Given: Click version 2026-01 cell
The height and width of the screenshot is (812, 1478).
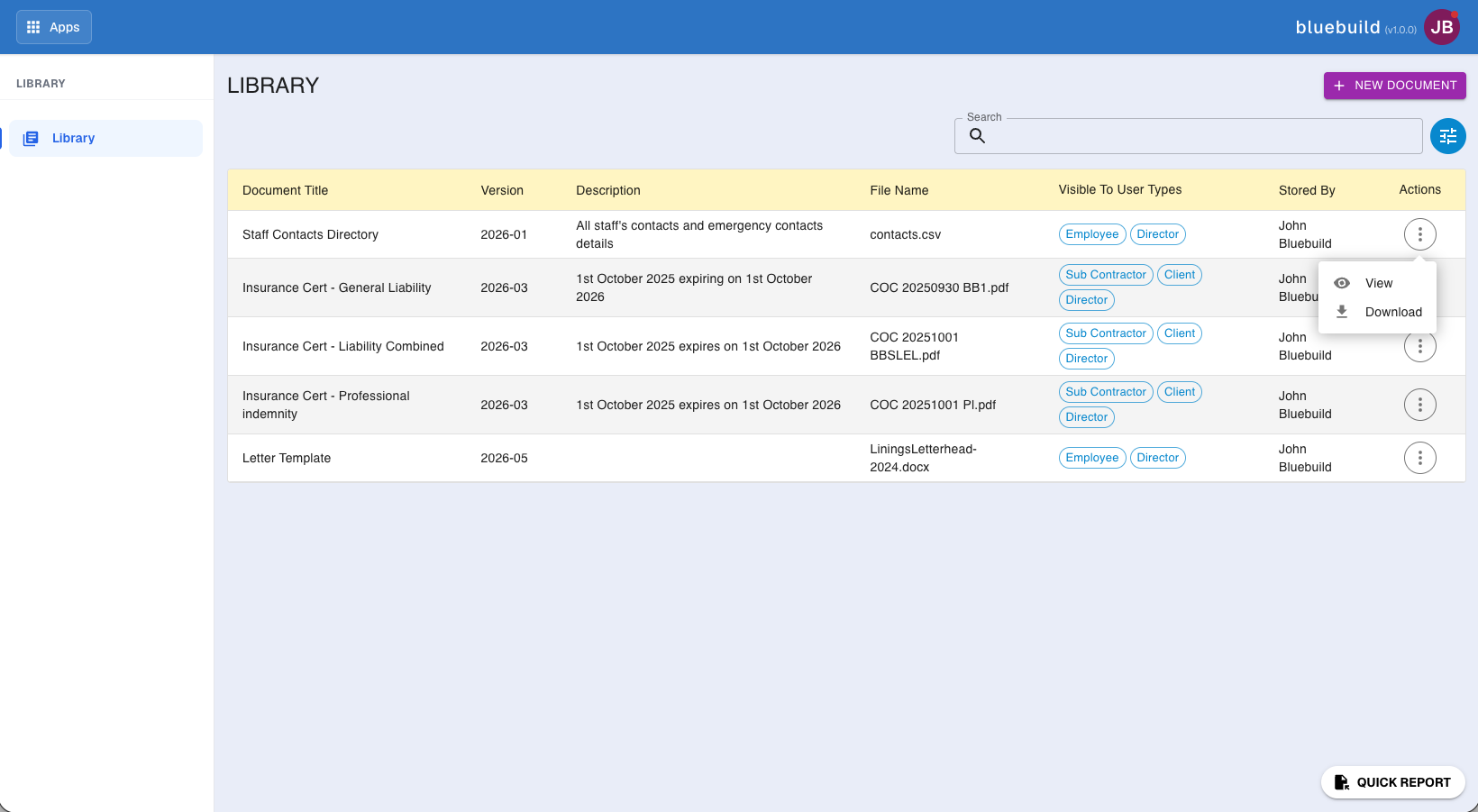Looking at the screenshot, I should pyautogui.click(x=504, y=234).
